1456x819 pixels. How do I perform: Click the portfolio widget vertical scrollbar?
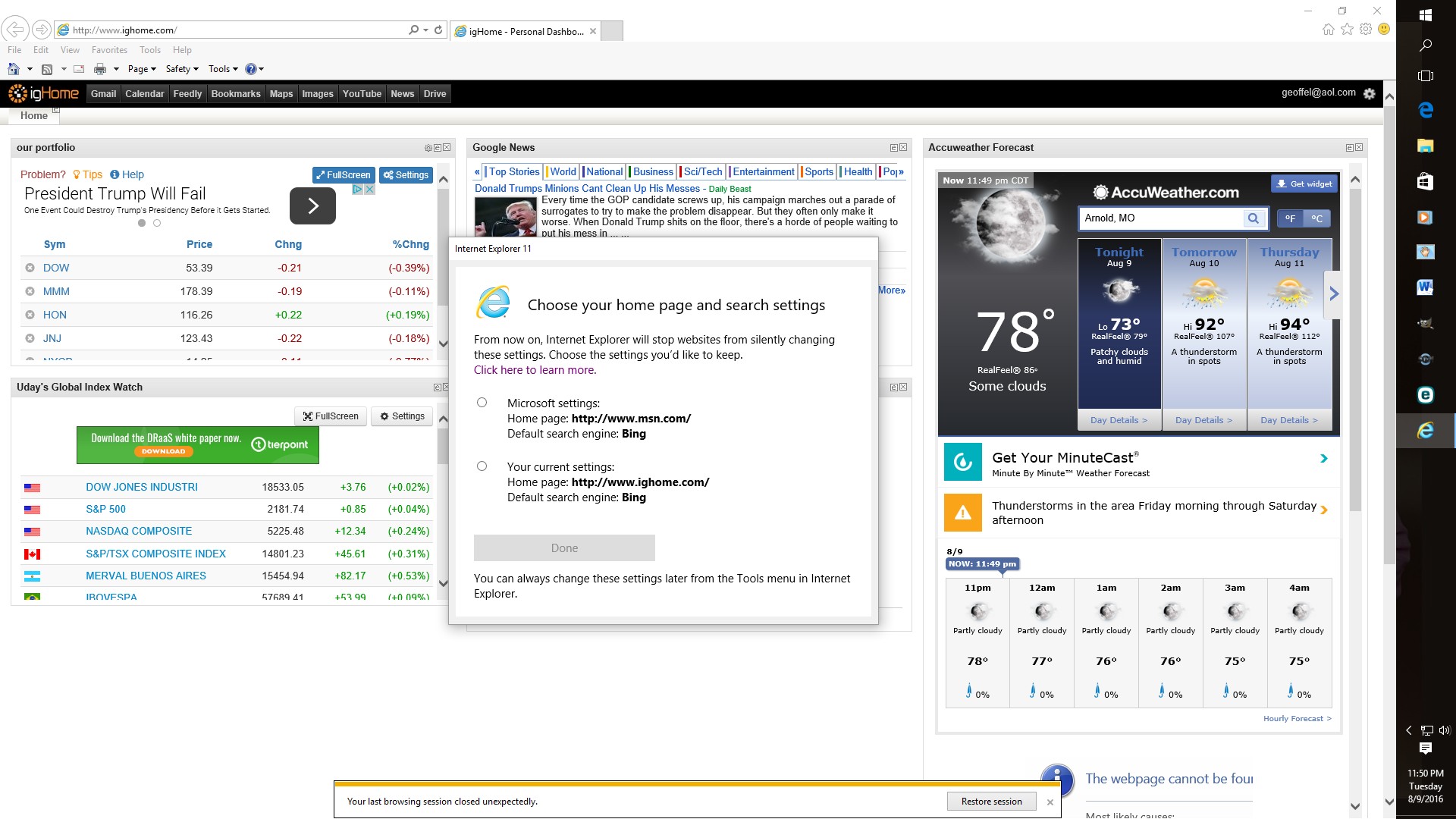(x=444, y=262)
